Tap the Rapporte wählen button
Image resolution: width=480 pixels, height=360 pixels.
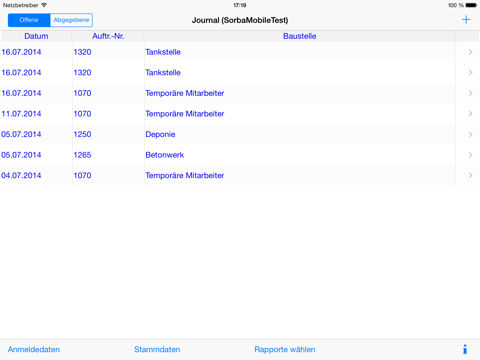[285, 349]
